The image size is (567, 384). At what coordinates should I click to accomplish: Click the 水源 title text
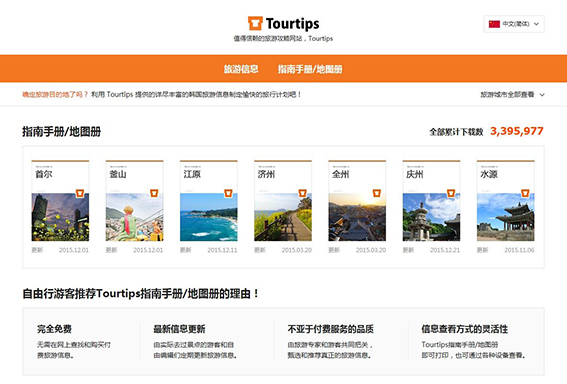489,174
